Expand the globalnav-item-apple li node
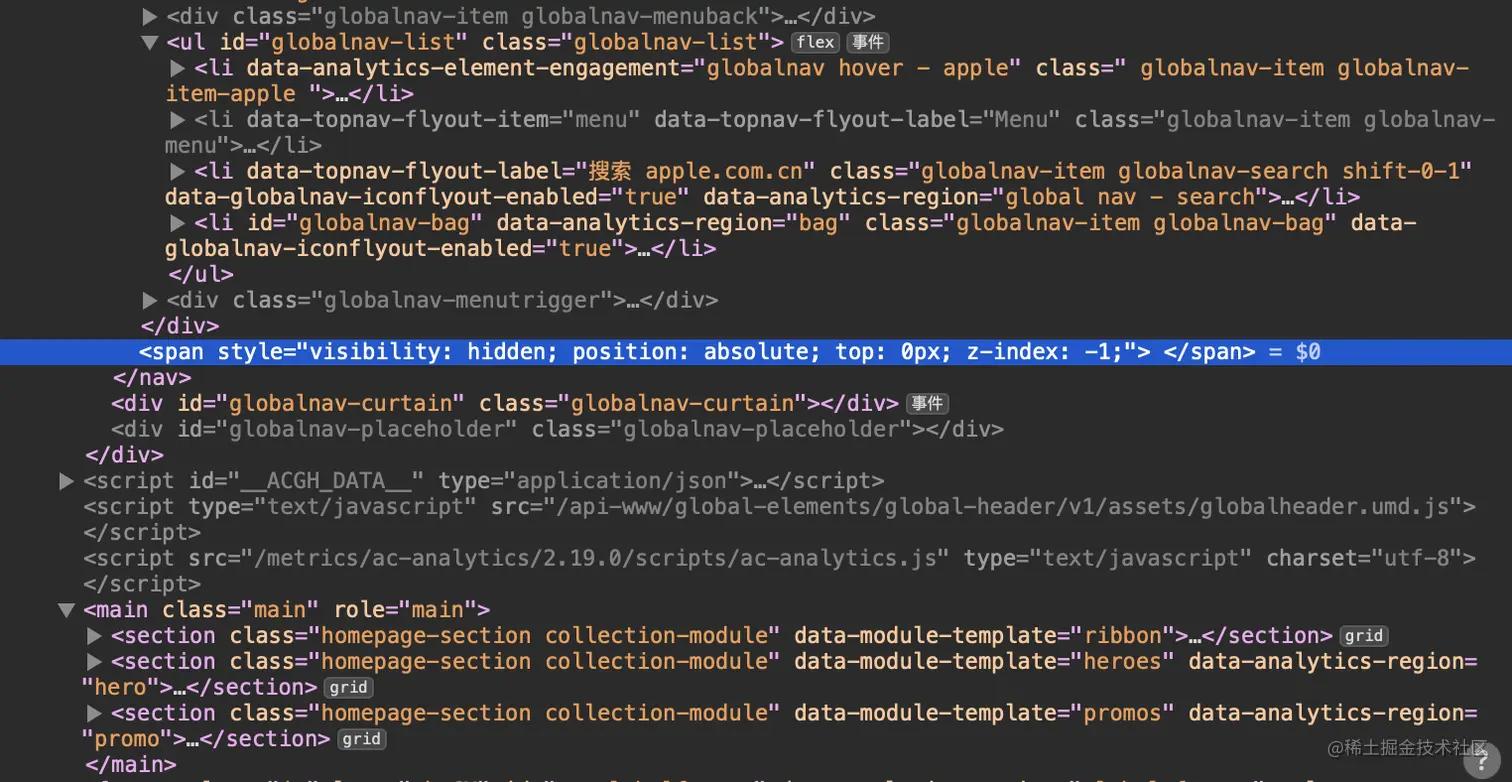 coord(178,68)
